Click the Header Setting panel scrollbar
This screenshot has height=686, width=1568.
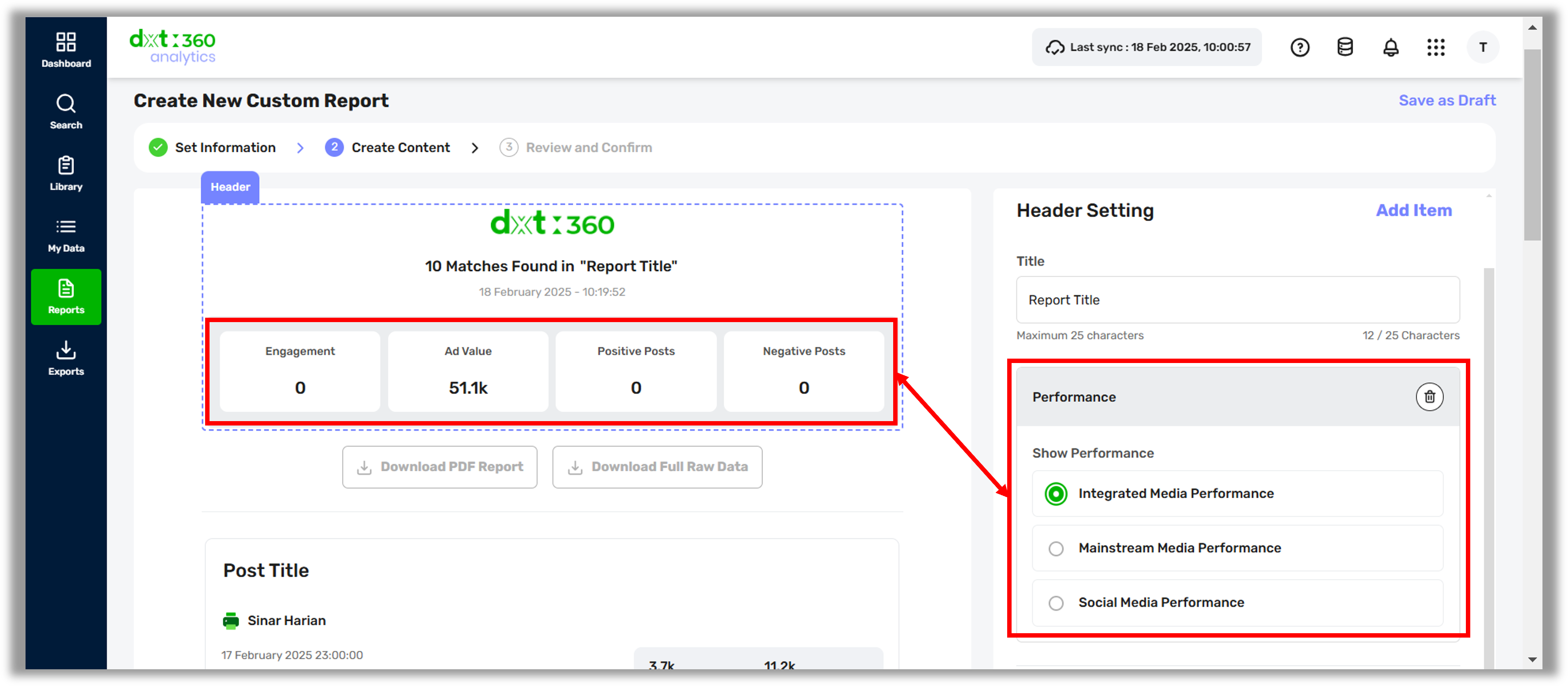[1489, 469]
